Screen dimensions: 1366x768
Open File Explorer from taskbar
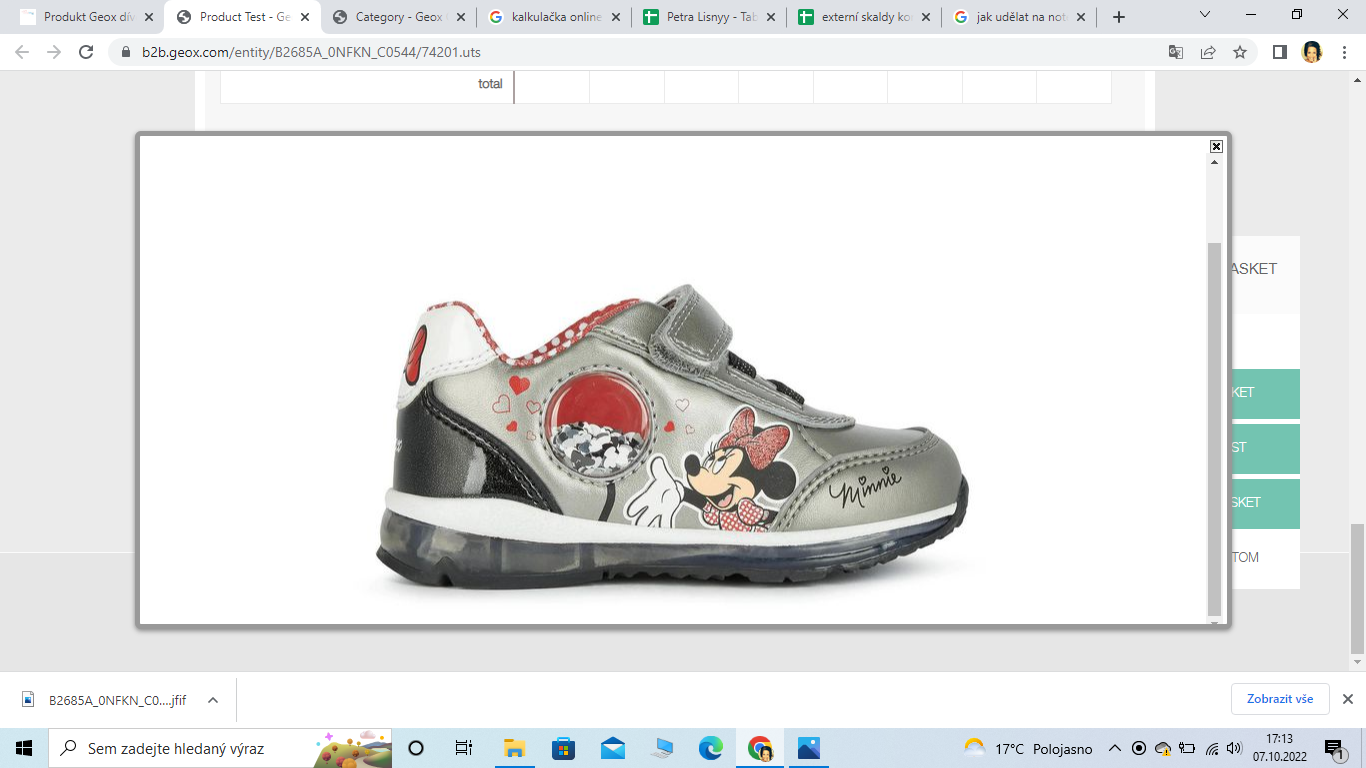click(514, 748)
